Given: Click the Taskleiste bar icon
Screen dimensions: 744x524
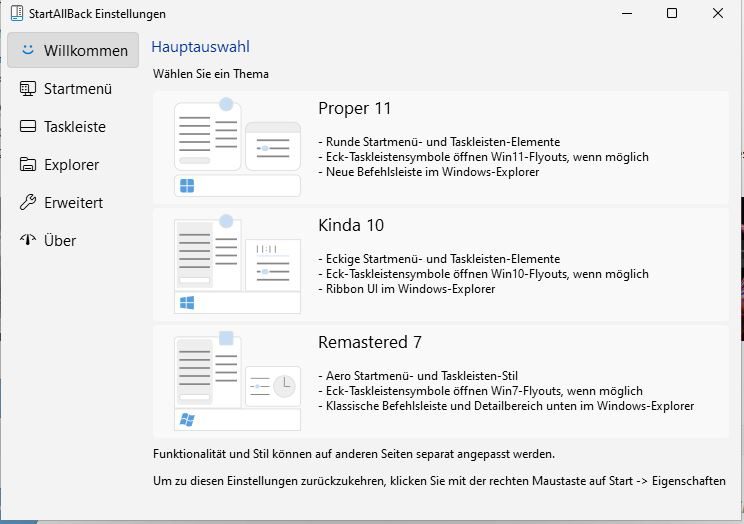Looking at the screenshot, I should (x=28, y=126).
